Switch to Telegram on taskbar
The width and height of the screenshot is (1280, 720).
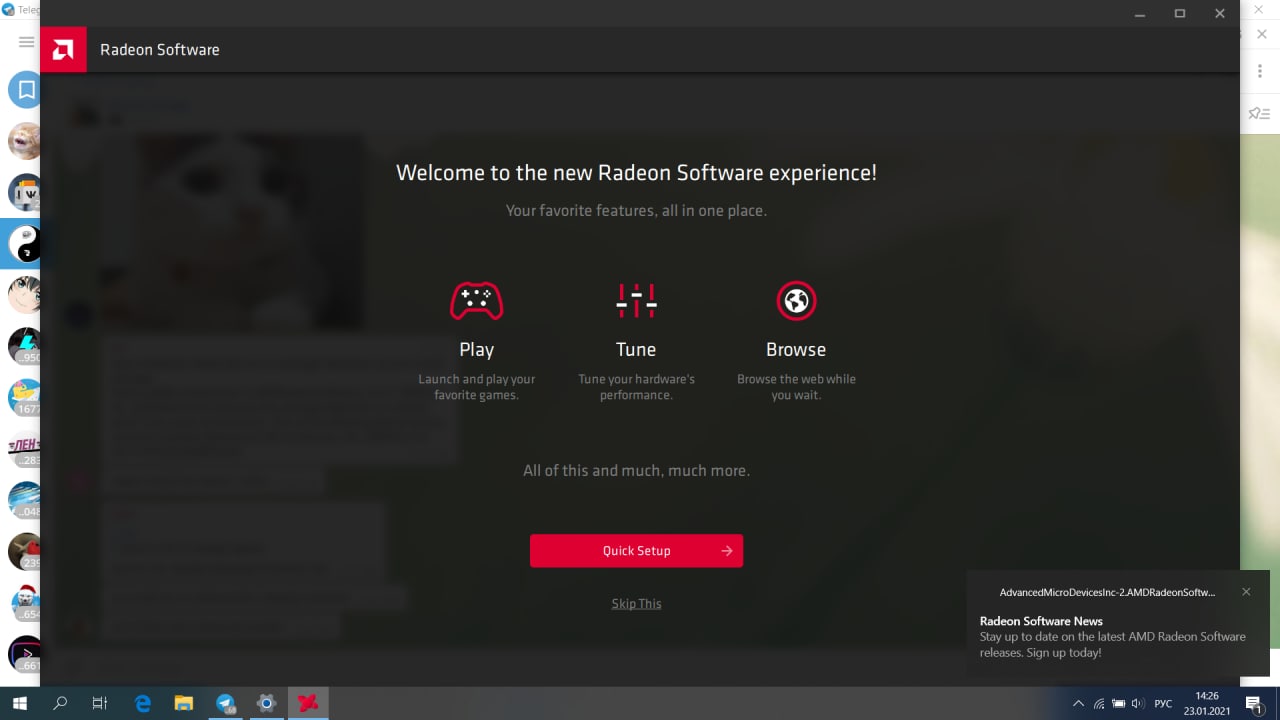225,703
